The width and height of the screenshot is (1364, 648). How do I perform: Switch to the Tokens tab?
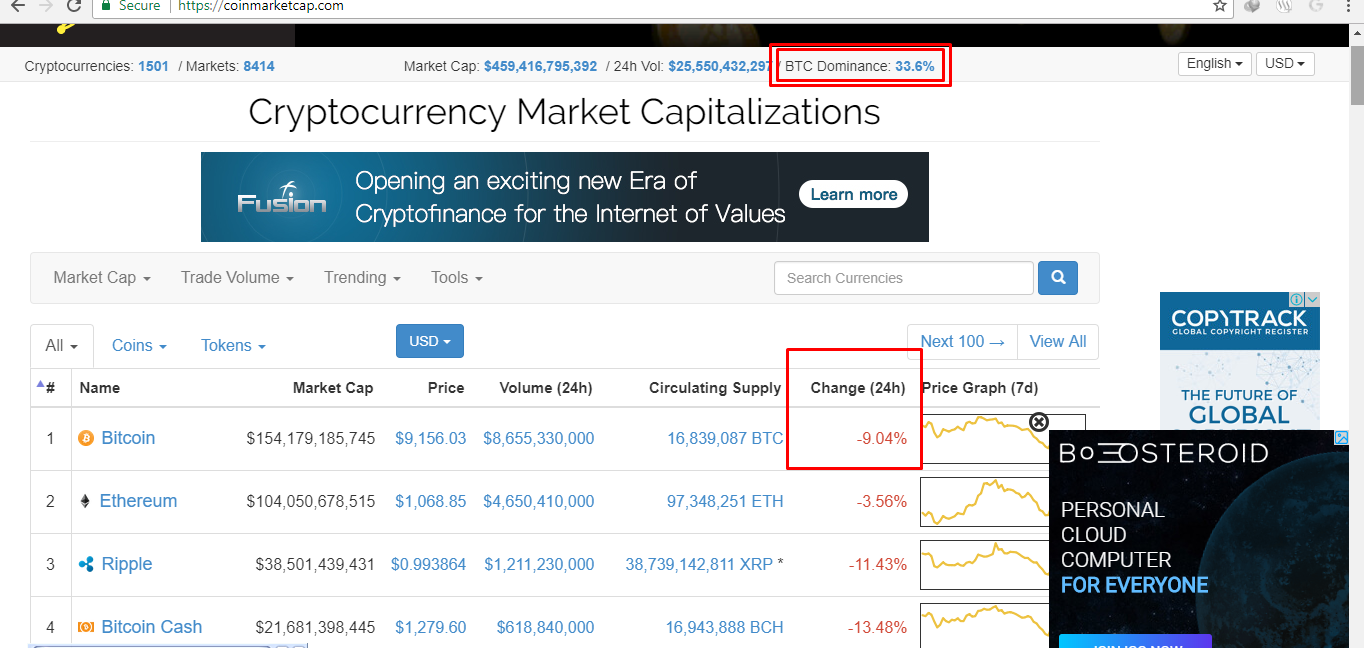tap(233, 346)
